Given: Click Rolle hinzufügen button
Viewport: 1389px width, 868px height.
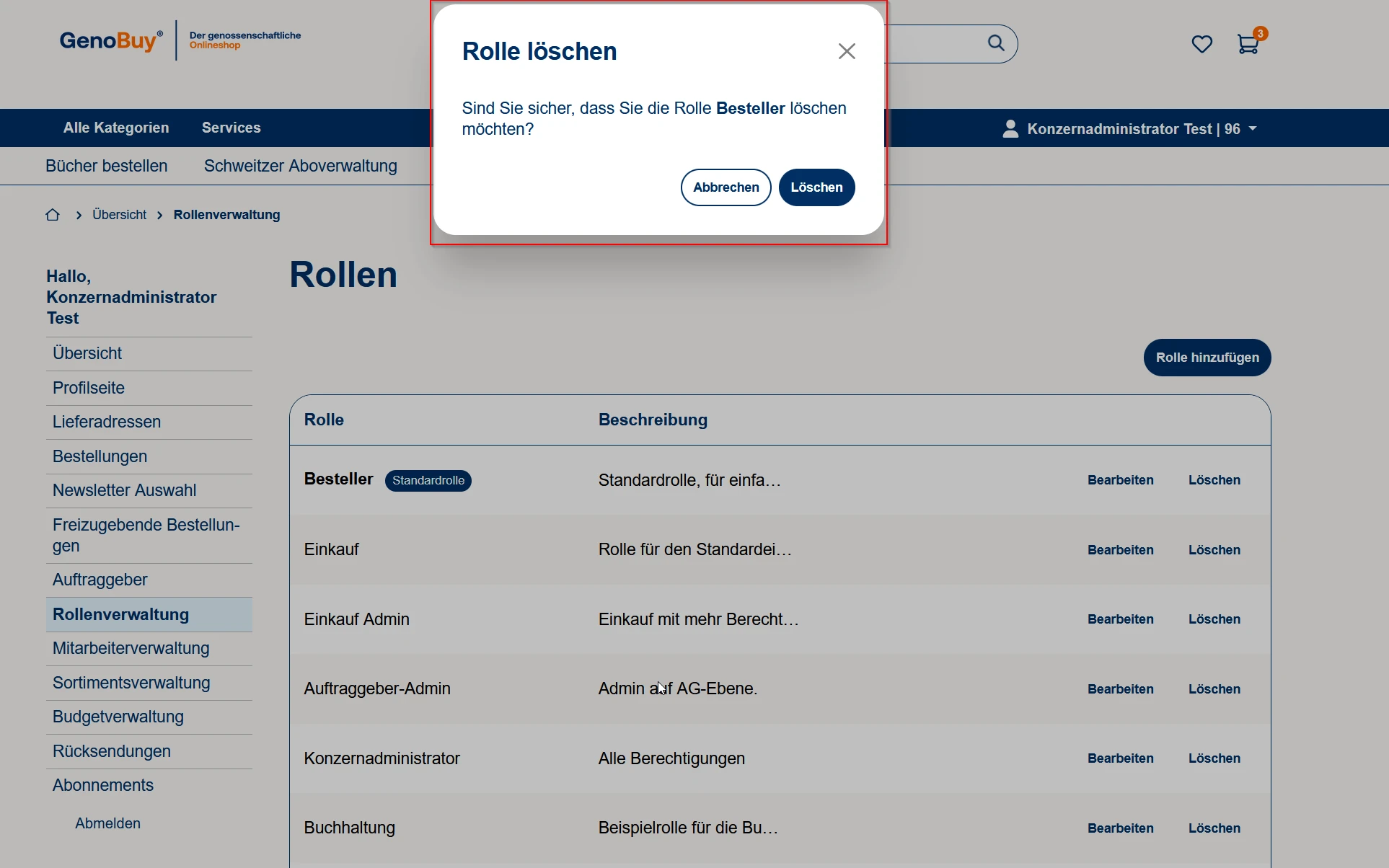Looking at the screenshot, I should pos(1207,358).
